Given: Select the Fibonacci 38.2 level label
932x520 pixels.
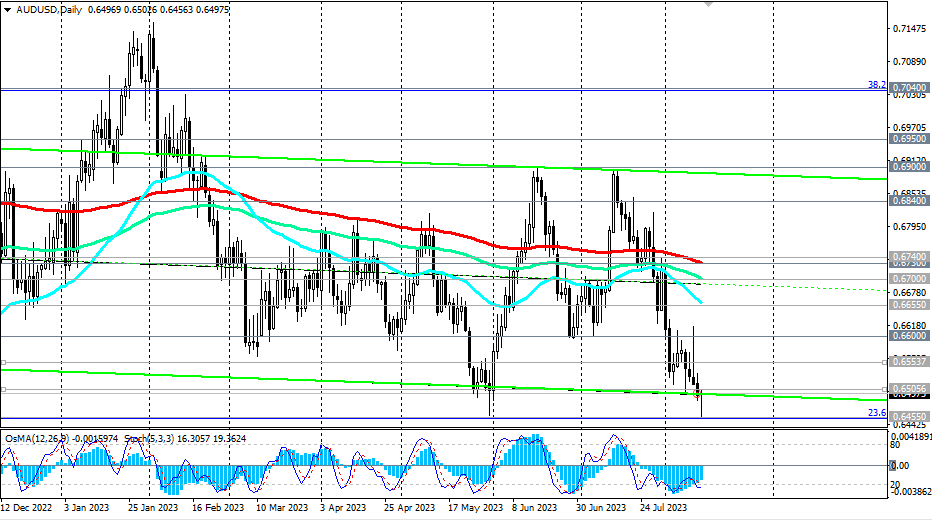Looking at the screenshot, I should [x=876, y=84].
